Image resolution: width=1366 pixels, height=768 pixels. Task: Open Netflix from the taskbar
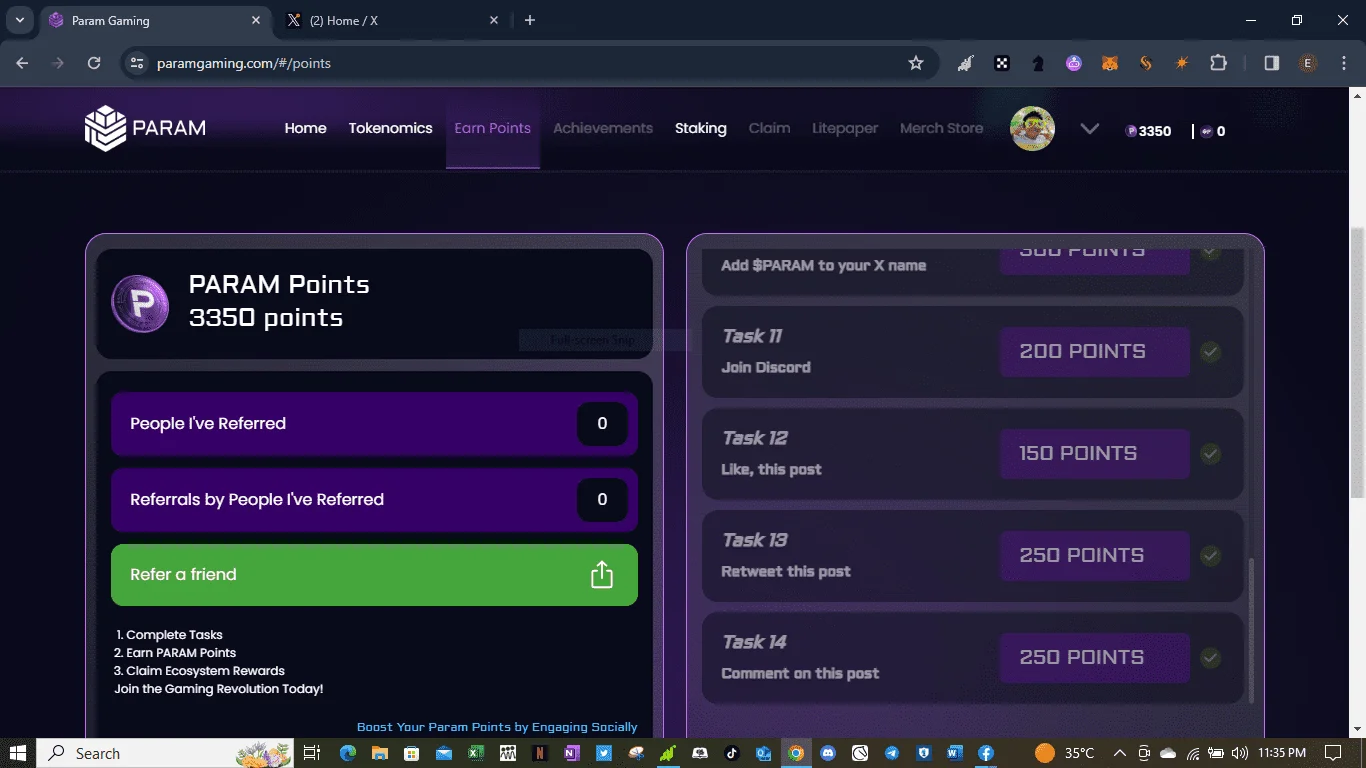pyautogui.click(x=540, y=753)
